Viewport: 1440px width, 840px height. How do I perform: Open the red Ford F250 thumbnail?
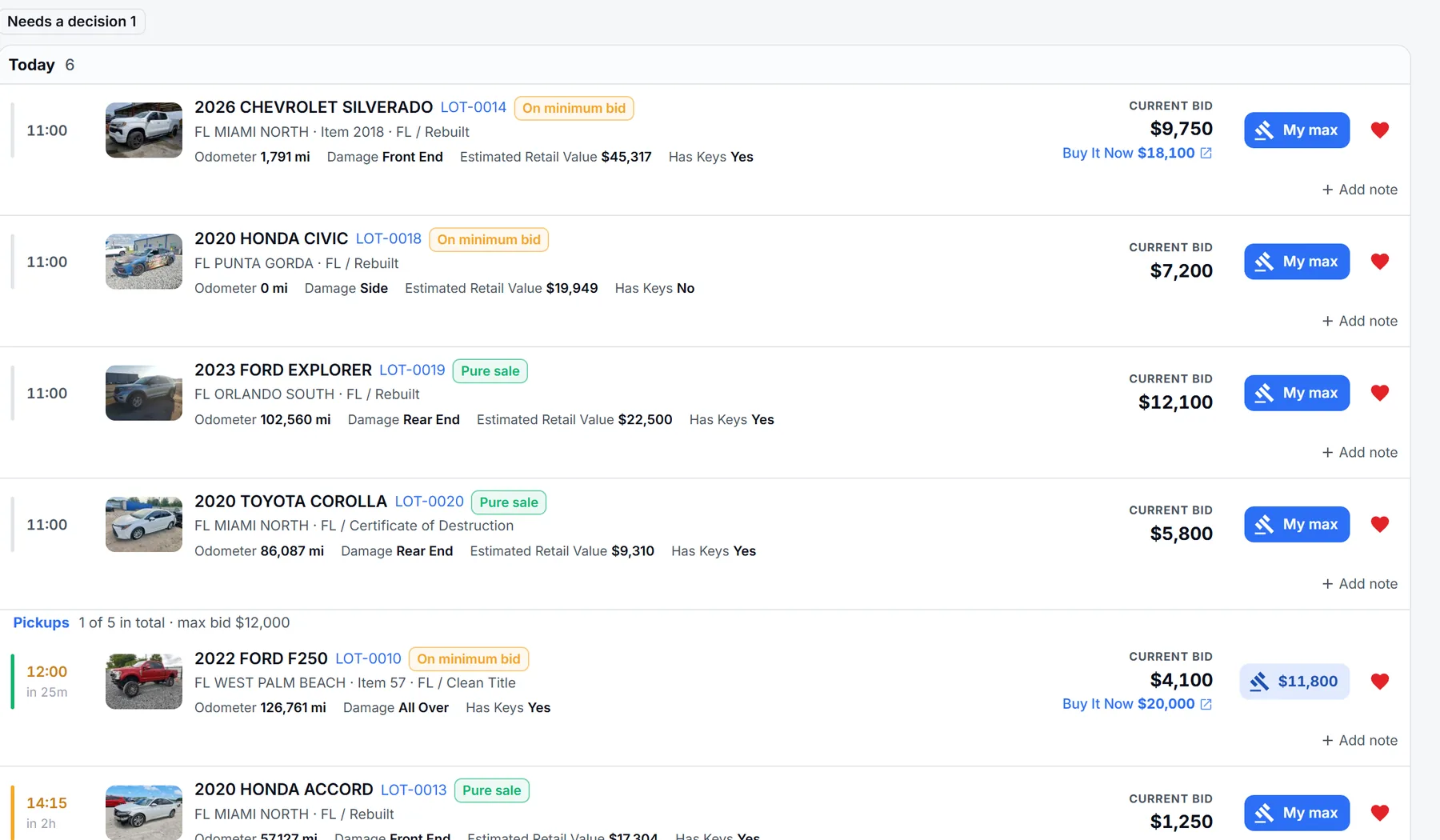[144, 682]
